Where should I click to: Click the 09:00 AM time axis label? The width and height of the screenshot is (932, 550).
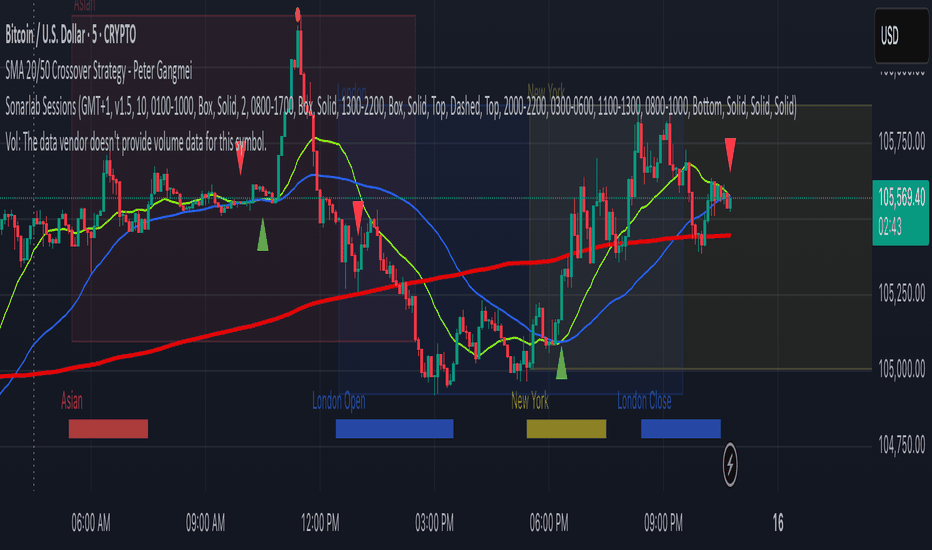click(x=206, y=524)
